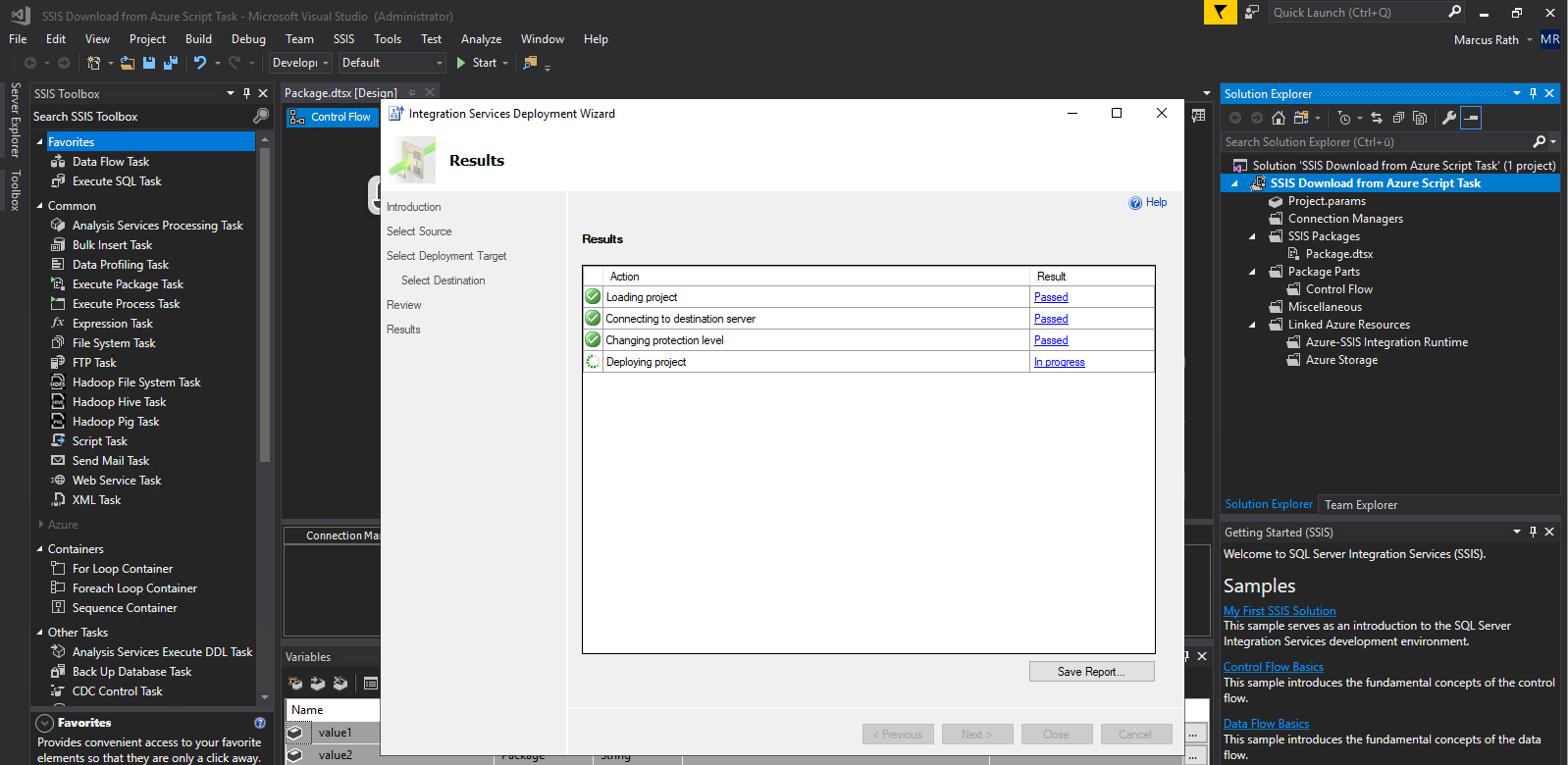The image size is (1568, 765).
Task: Collapse the SSIS Packages tree node
Action: tap(1252, 236)
